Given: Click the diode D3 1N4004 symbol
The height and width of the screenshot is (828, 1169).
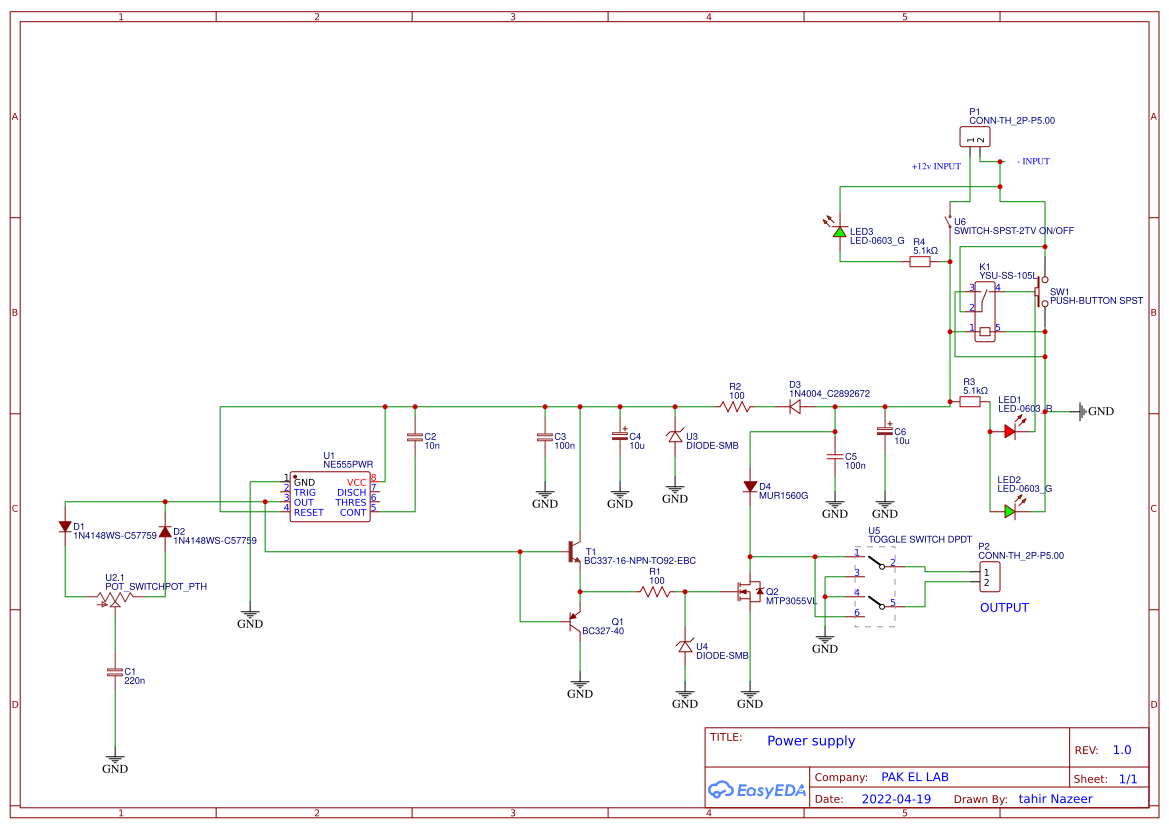Looking at the screenshot, I should click(794, 408).
